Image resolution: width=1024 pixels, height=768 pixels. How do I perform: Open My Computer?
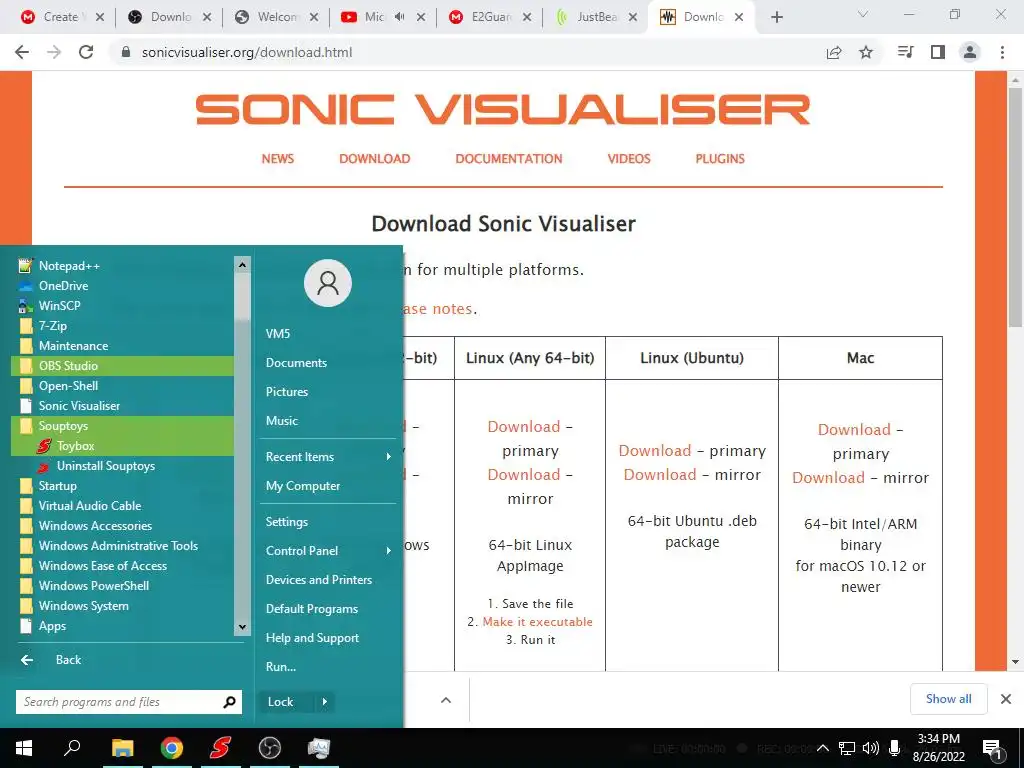click(328, 486)
